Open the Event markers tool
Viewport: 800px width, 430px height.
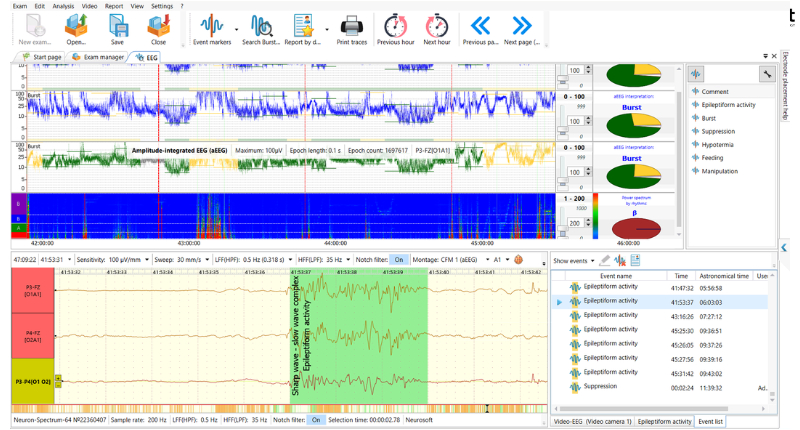212,30
